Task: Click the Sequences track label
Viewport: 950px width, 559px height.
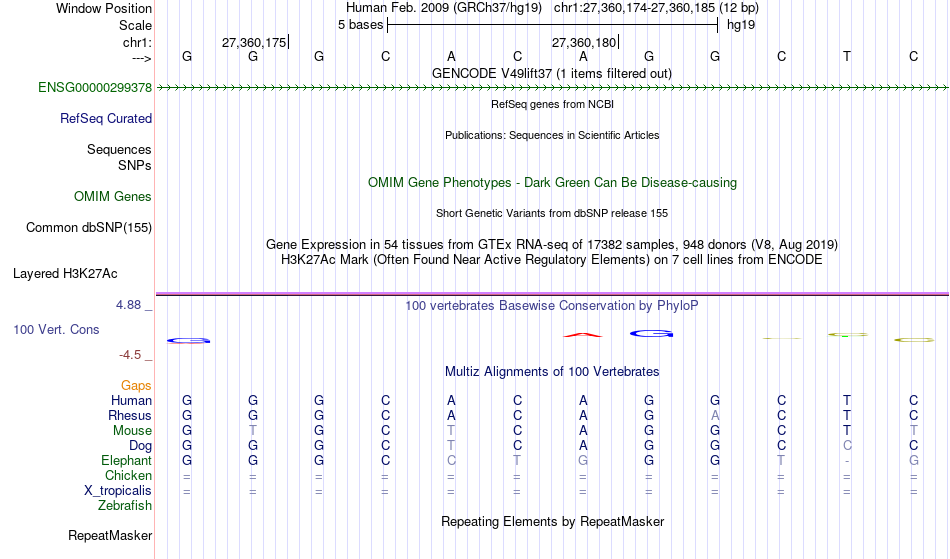Action: [119, 149]
